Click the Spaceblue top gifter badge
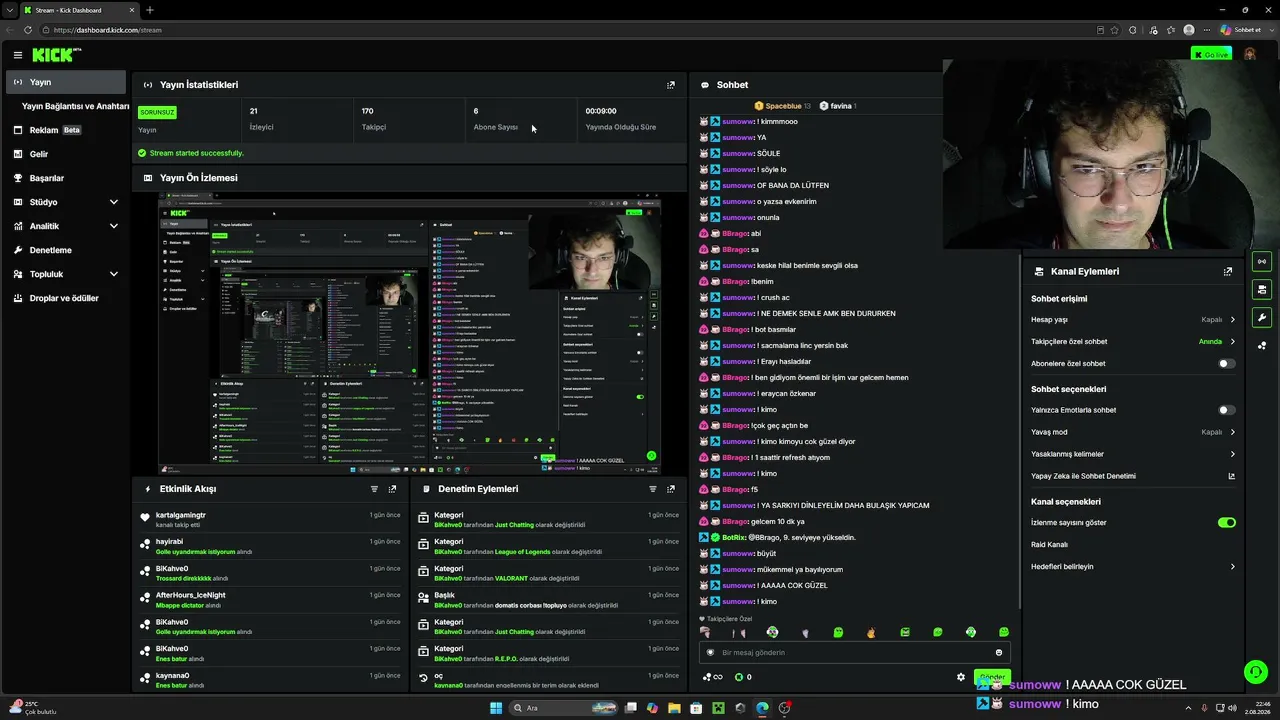1280x720 pixels. (783, 106)
